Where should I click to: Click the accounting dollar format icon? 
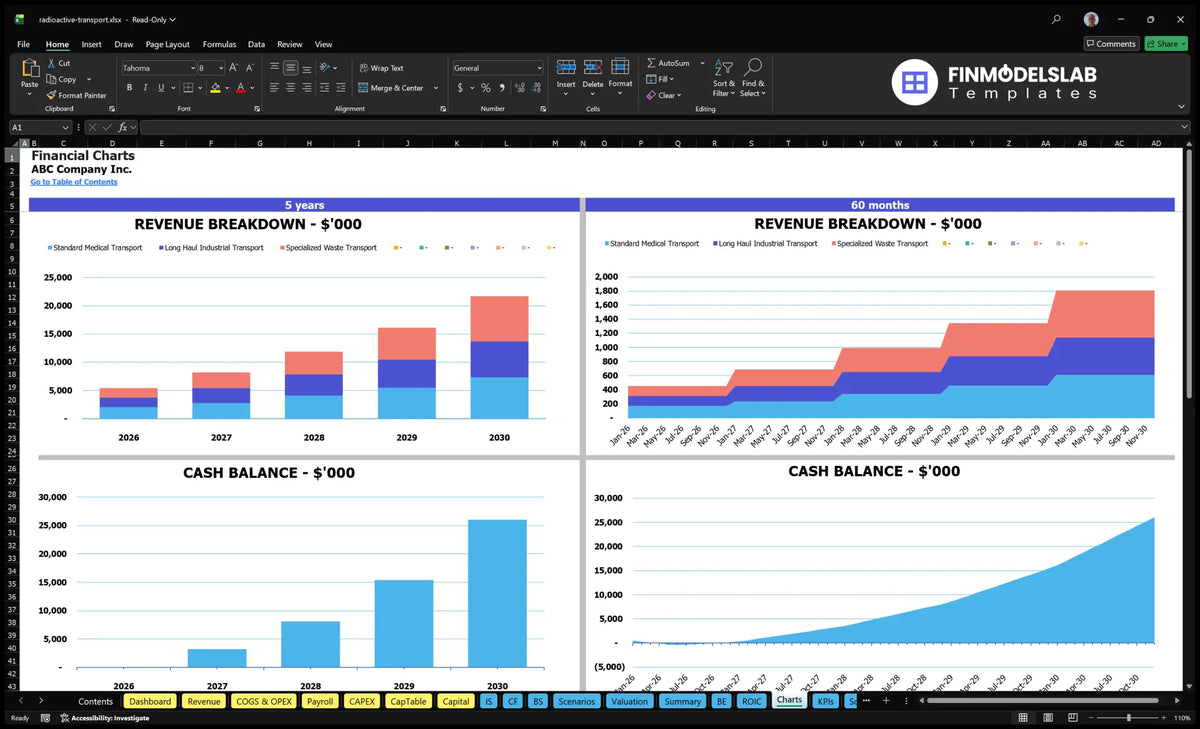[x=460, y=88]
